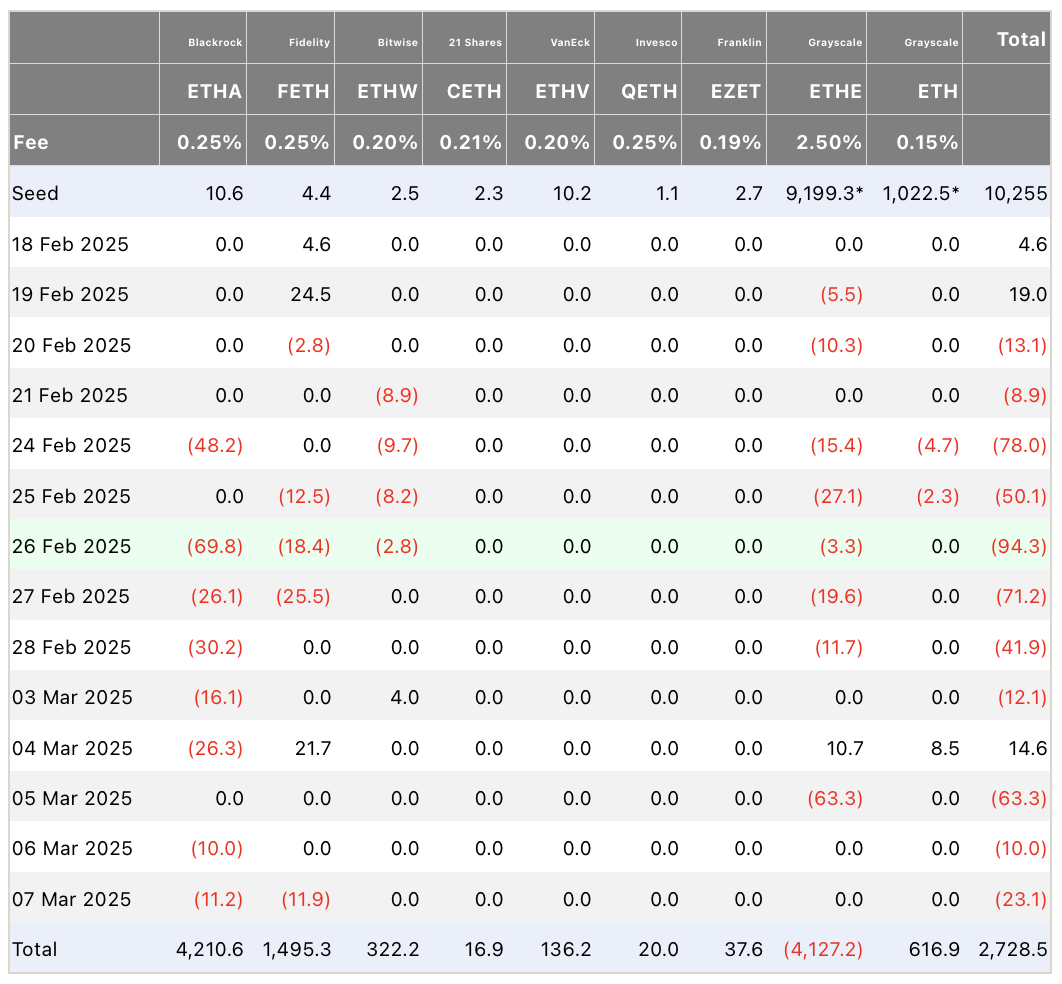Click the Blackrock issuer label

tap(215, 43)
